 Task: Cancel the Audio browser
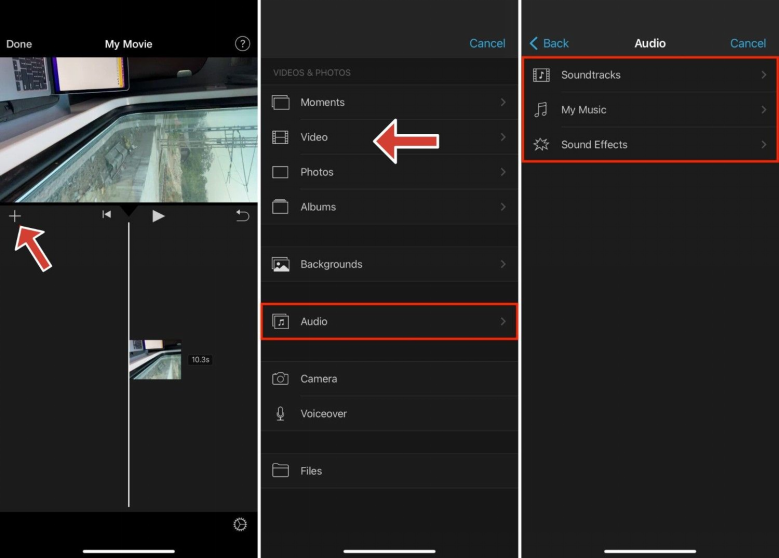click(748, 43)
